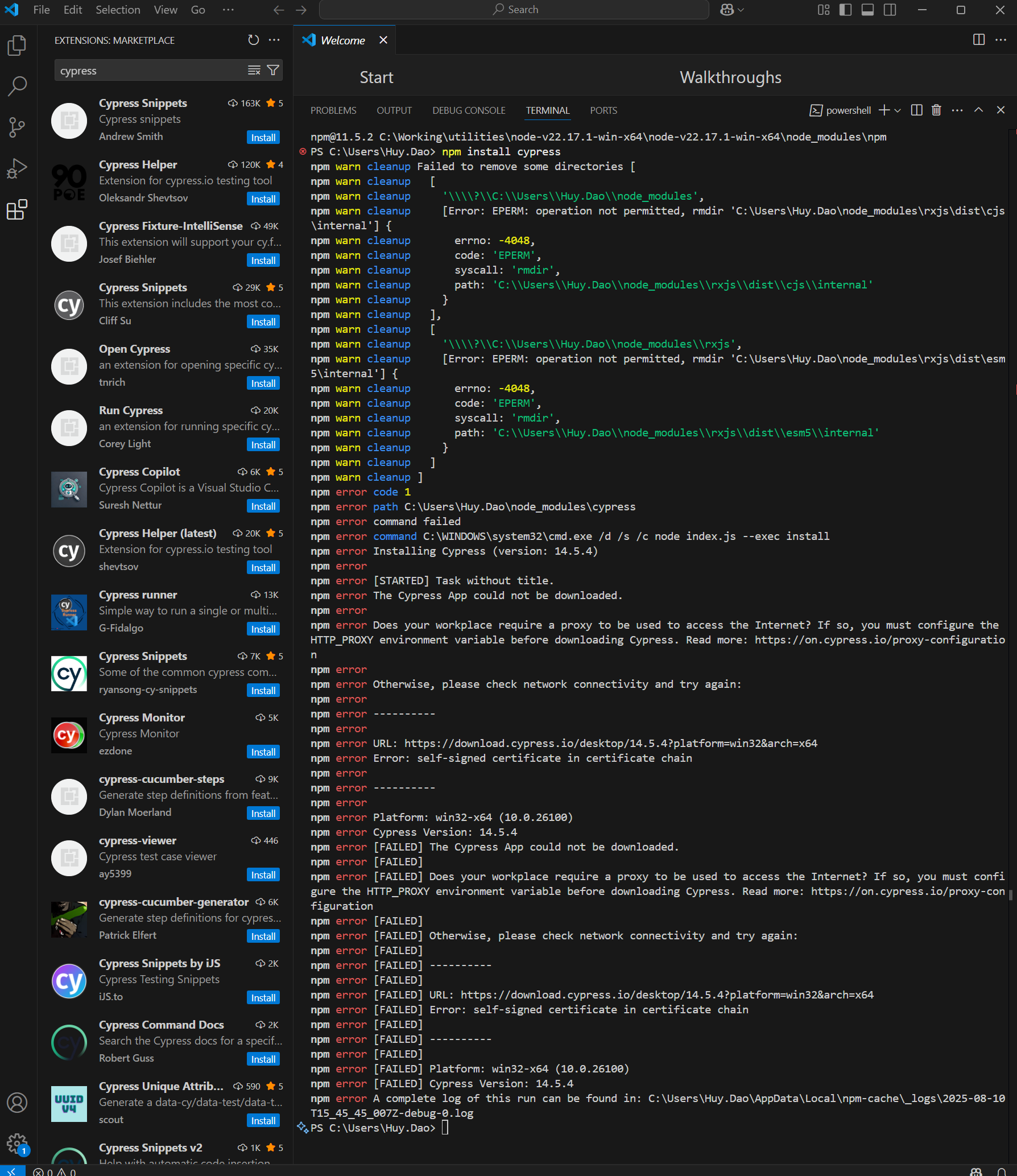Open the Search view in activity bar
The width and height of the screenshot is (1017, 1176).
tap(17, 86)
